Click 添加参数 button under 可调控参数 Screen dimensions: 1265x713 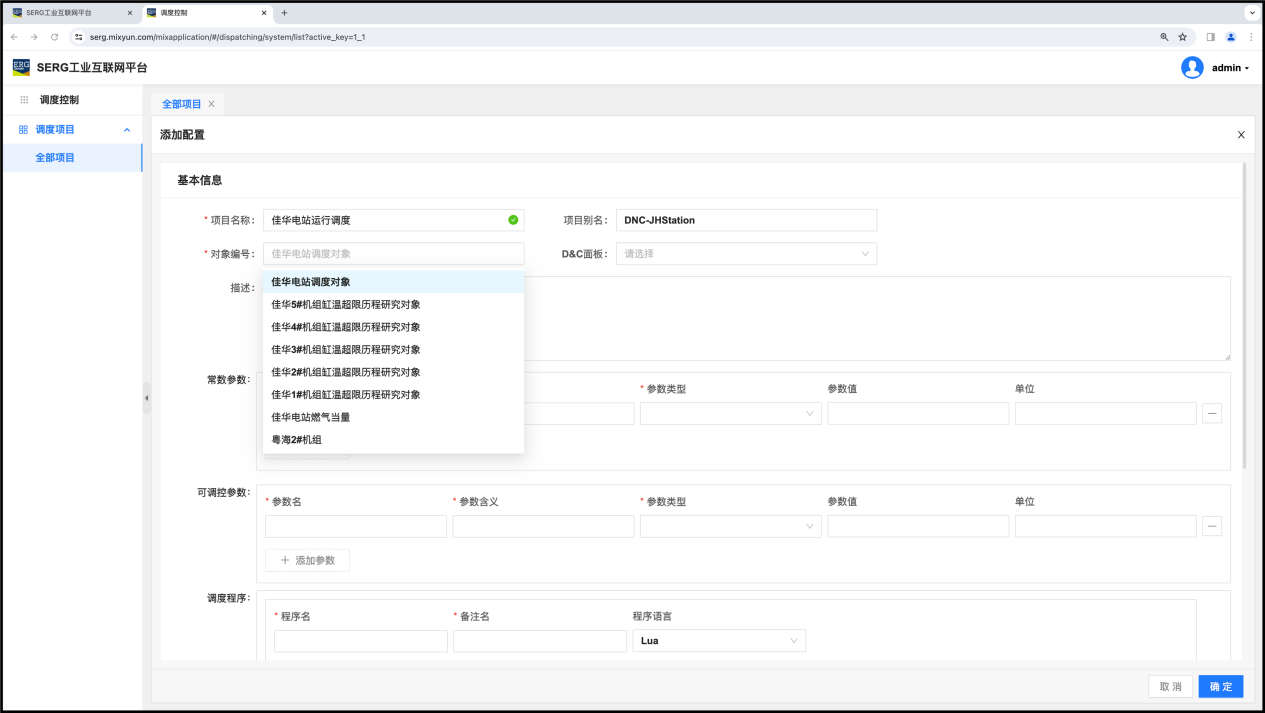click(307, 560)
